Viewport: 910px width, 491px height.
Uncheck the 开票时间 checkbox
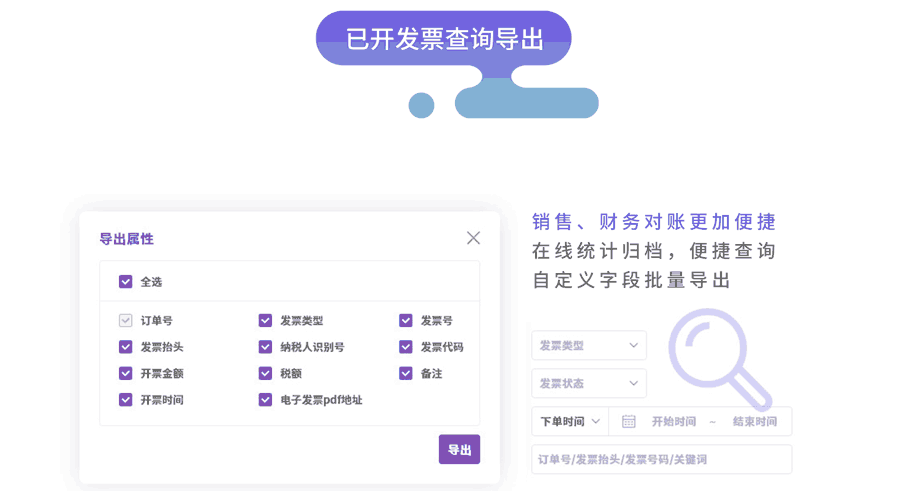[125, 400]
